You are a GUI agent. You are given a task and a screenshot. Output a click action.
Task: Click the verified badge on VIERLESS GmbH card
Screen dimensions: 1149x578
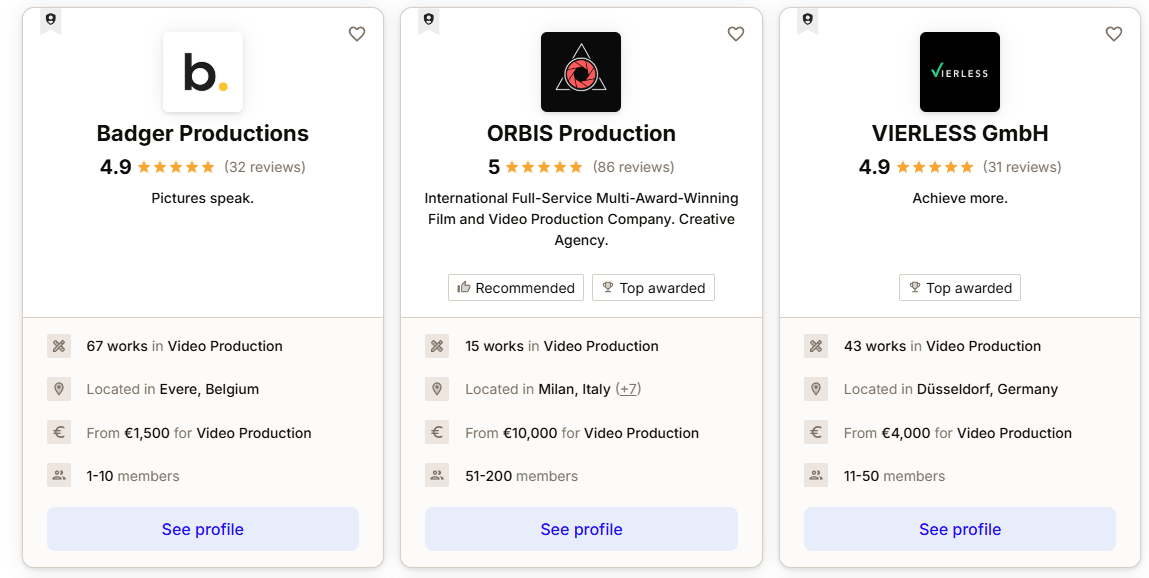(808, 21)
